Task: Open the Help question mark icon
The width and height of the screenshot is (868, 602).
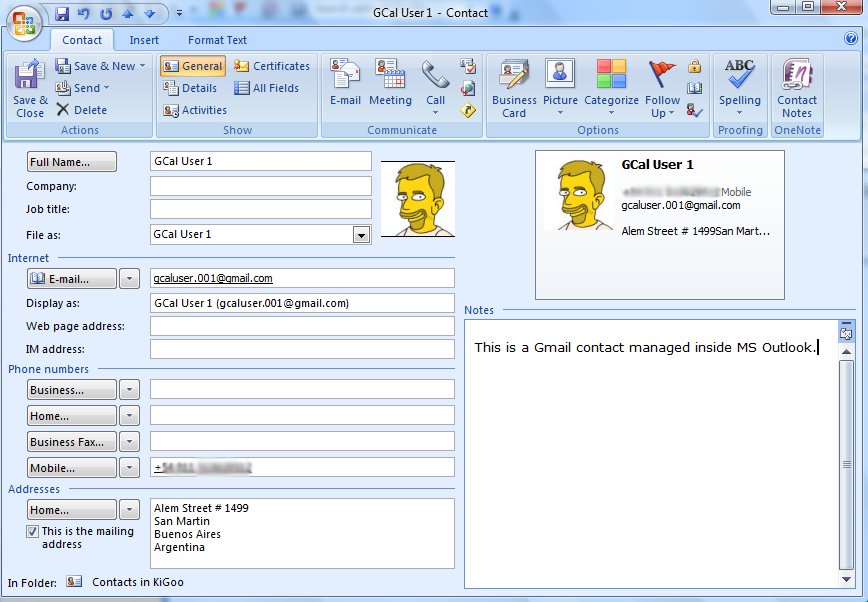Action: [x=851, y=38]
